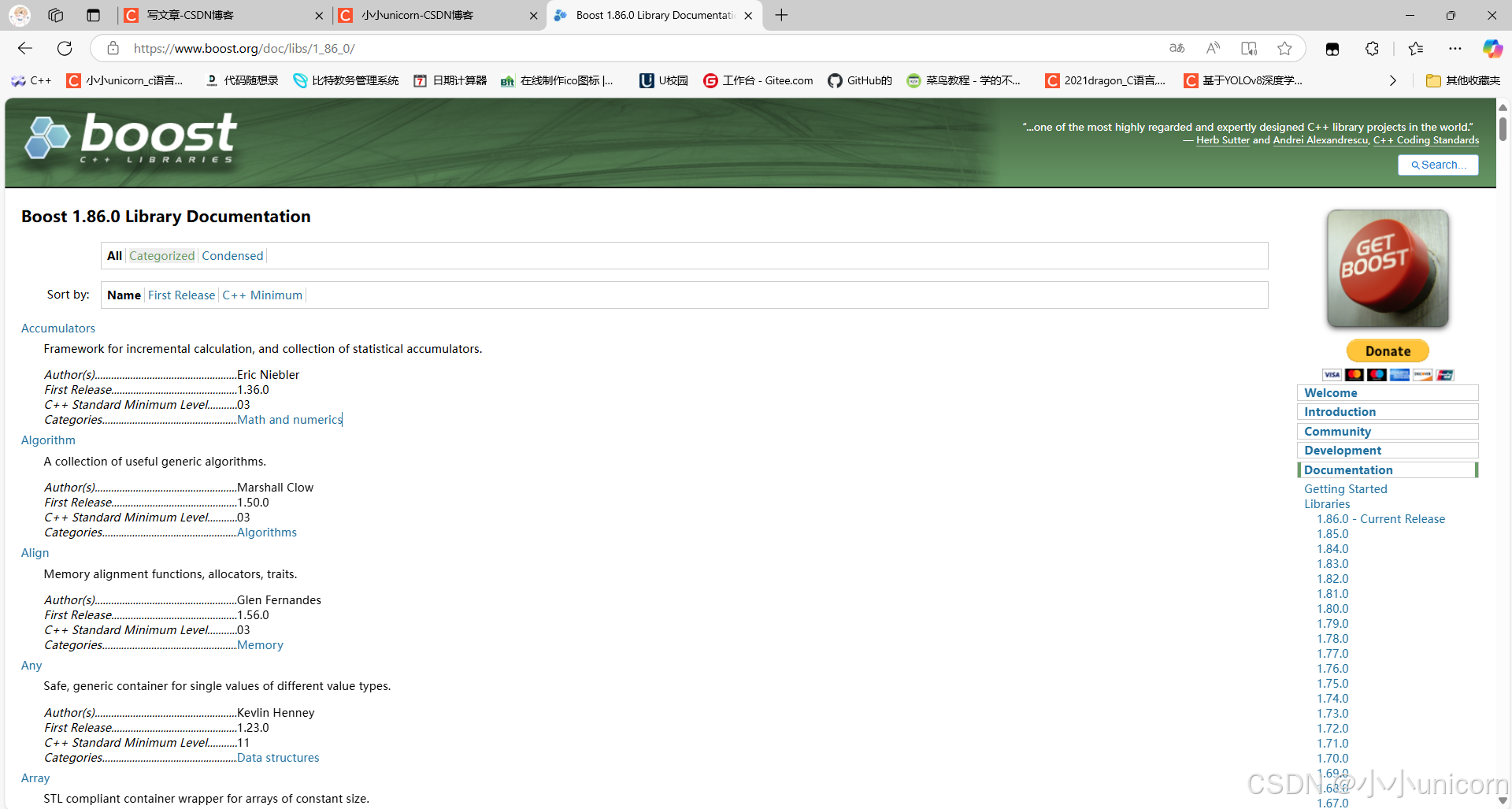Click the Boost C++ Libraries logo

point(131,138)
